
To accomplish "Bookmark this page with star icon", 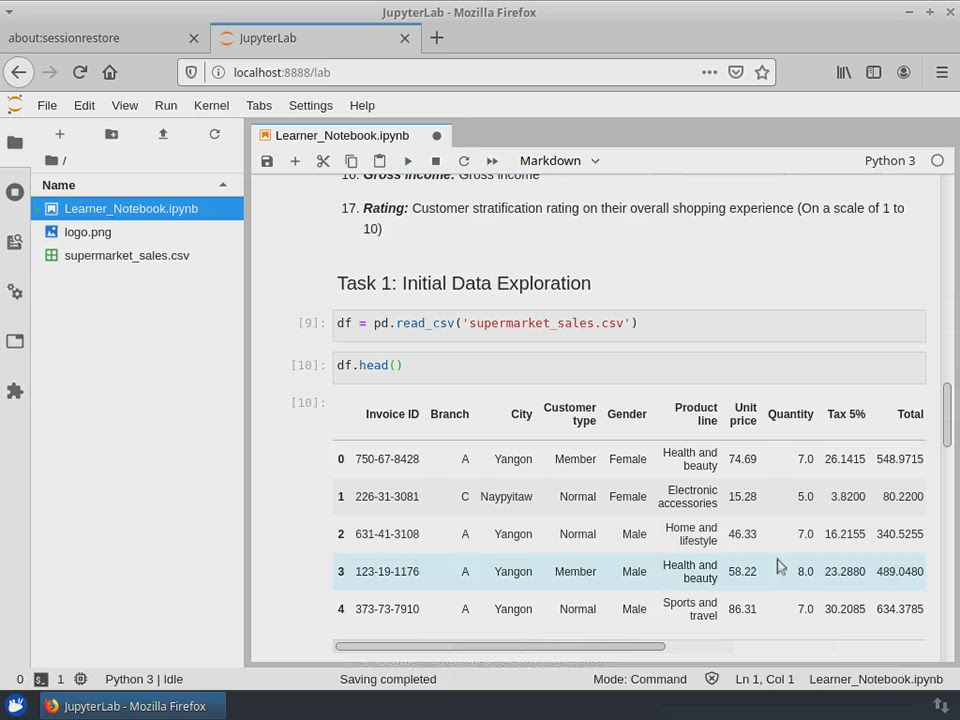I will 762,72.
